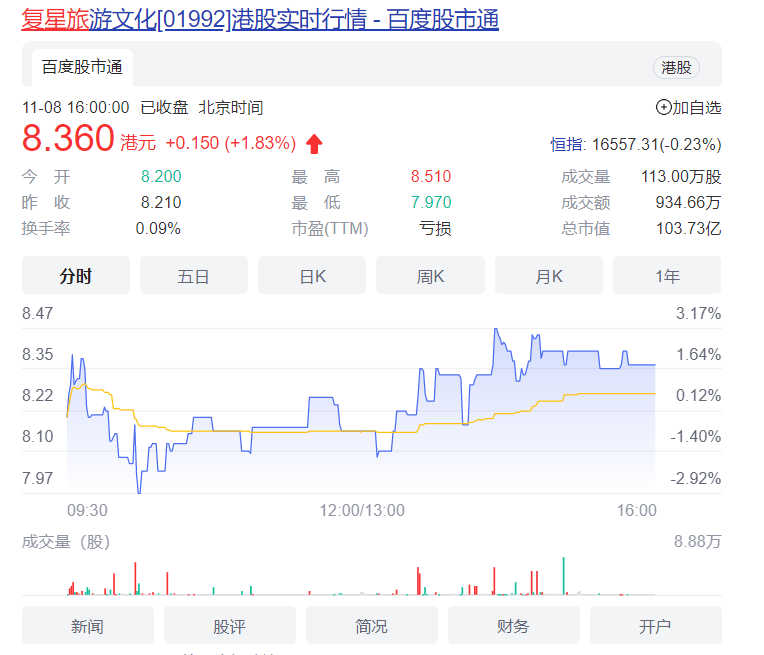Display the 月K monthly chart

click(548, 276)
